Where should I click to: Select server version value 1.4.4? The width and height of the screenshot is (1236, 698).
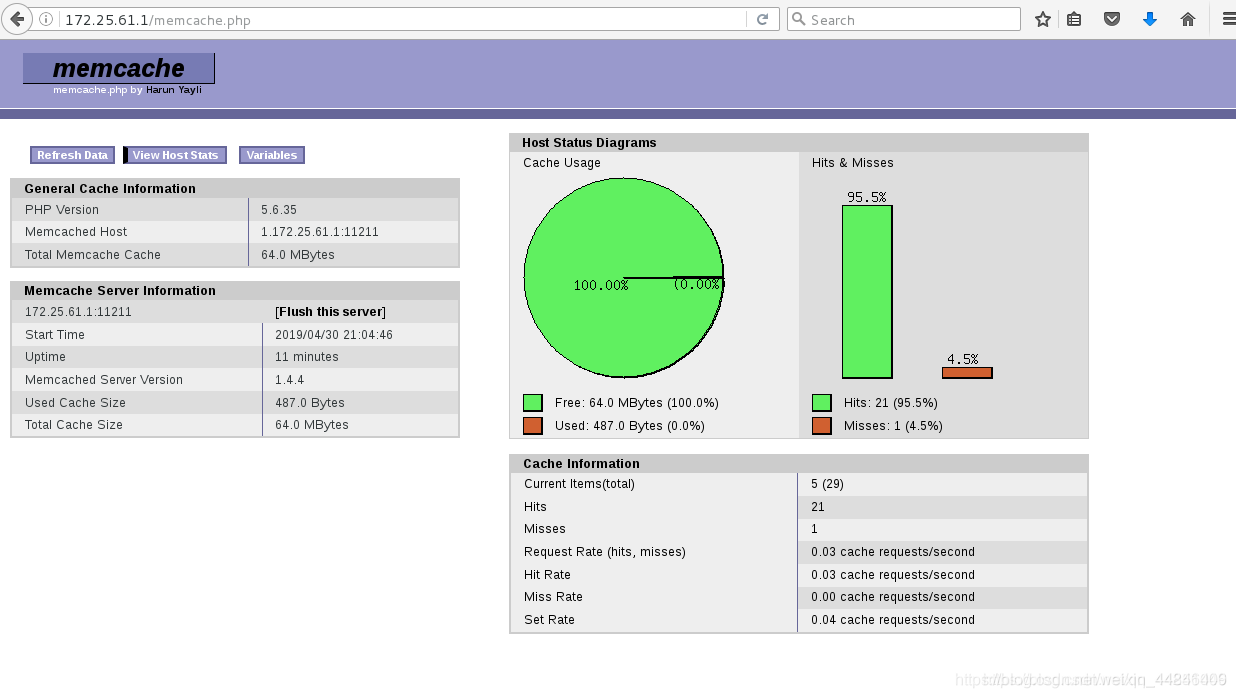[x=290, y=380]
